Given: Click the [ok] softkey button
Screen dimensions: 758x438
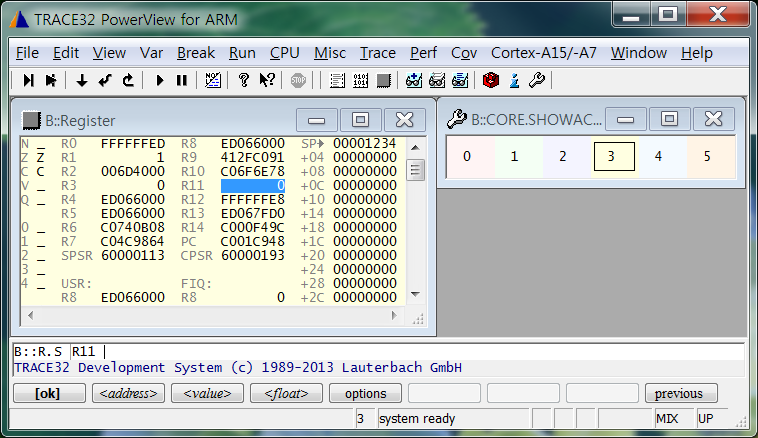Looking at the screenshot, I should click(x=47, y=393).
